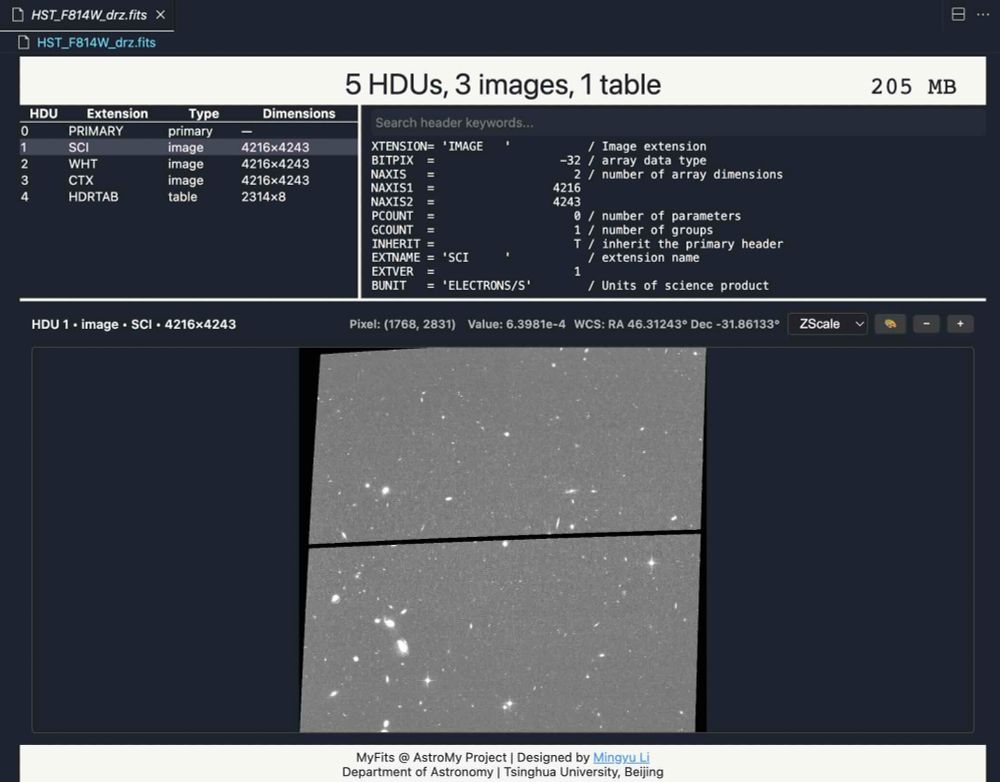The image size is (1000, 782).
Task: Click the XTENSION header line
Action: coord(538,146)
